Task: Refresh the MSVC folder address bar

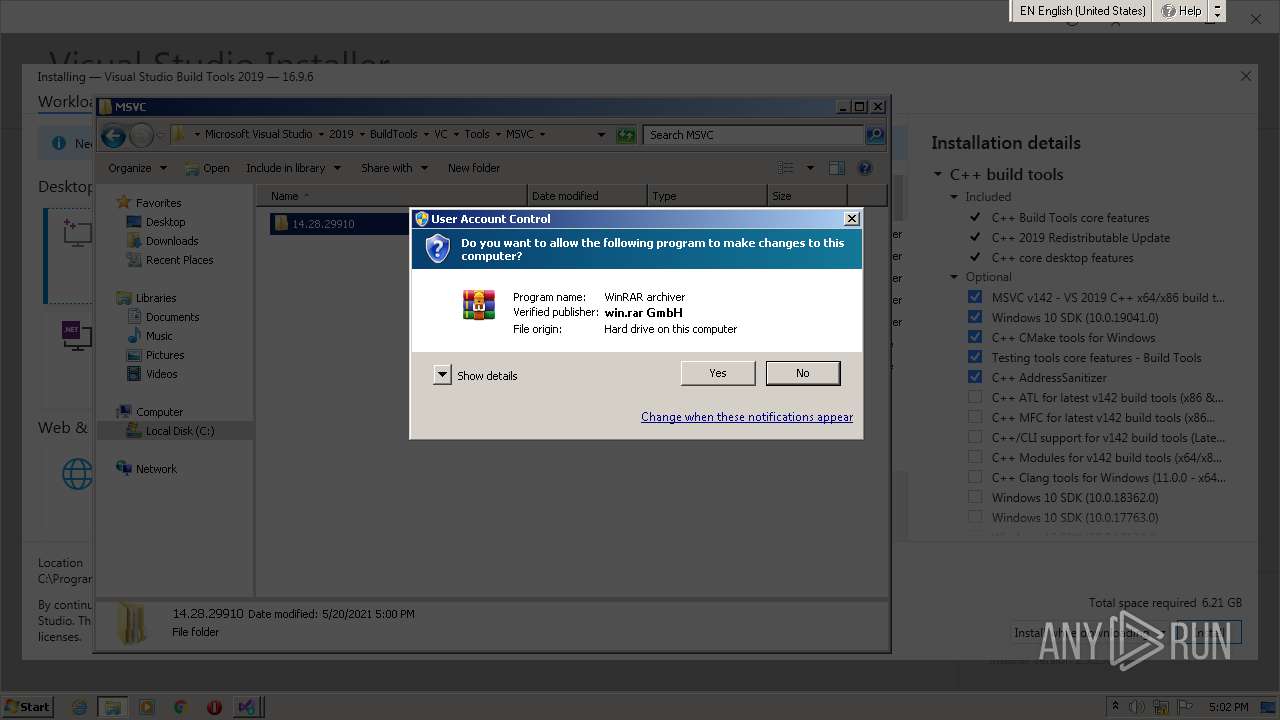Action: [626, 135]
